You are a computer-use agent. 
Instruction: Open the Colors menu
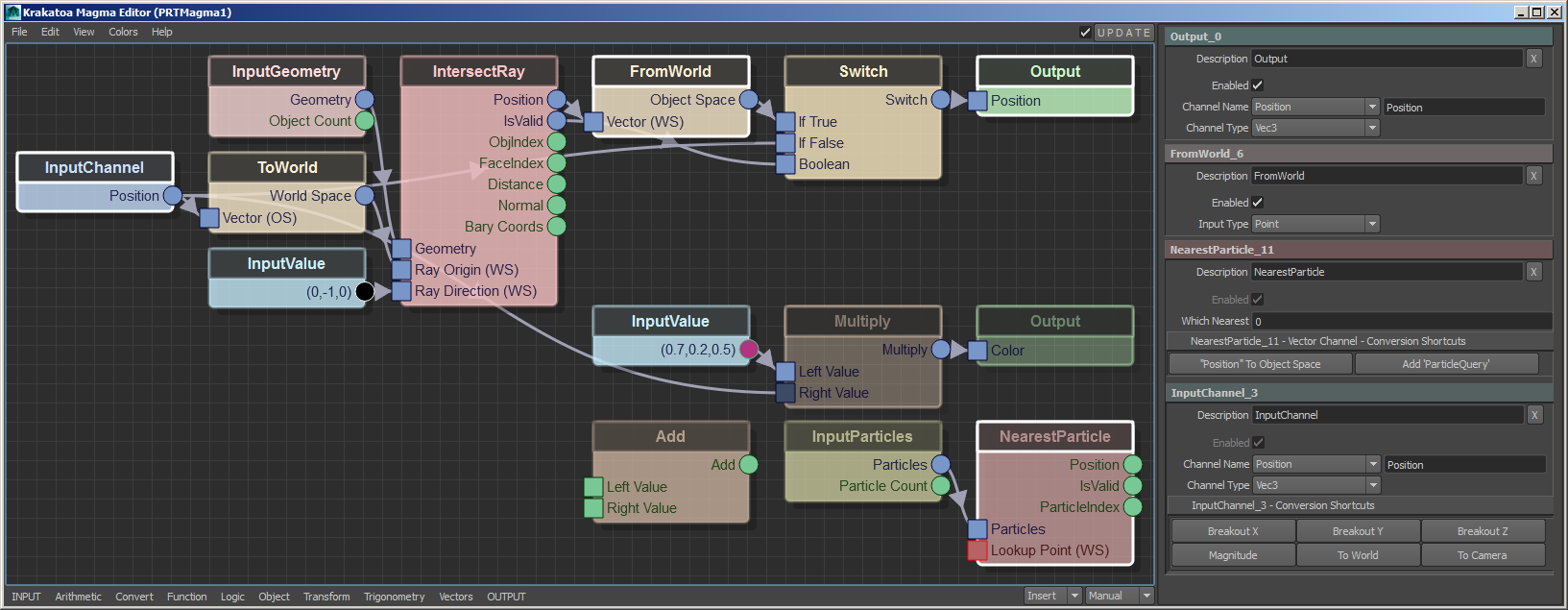[123, 32]
